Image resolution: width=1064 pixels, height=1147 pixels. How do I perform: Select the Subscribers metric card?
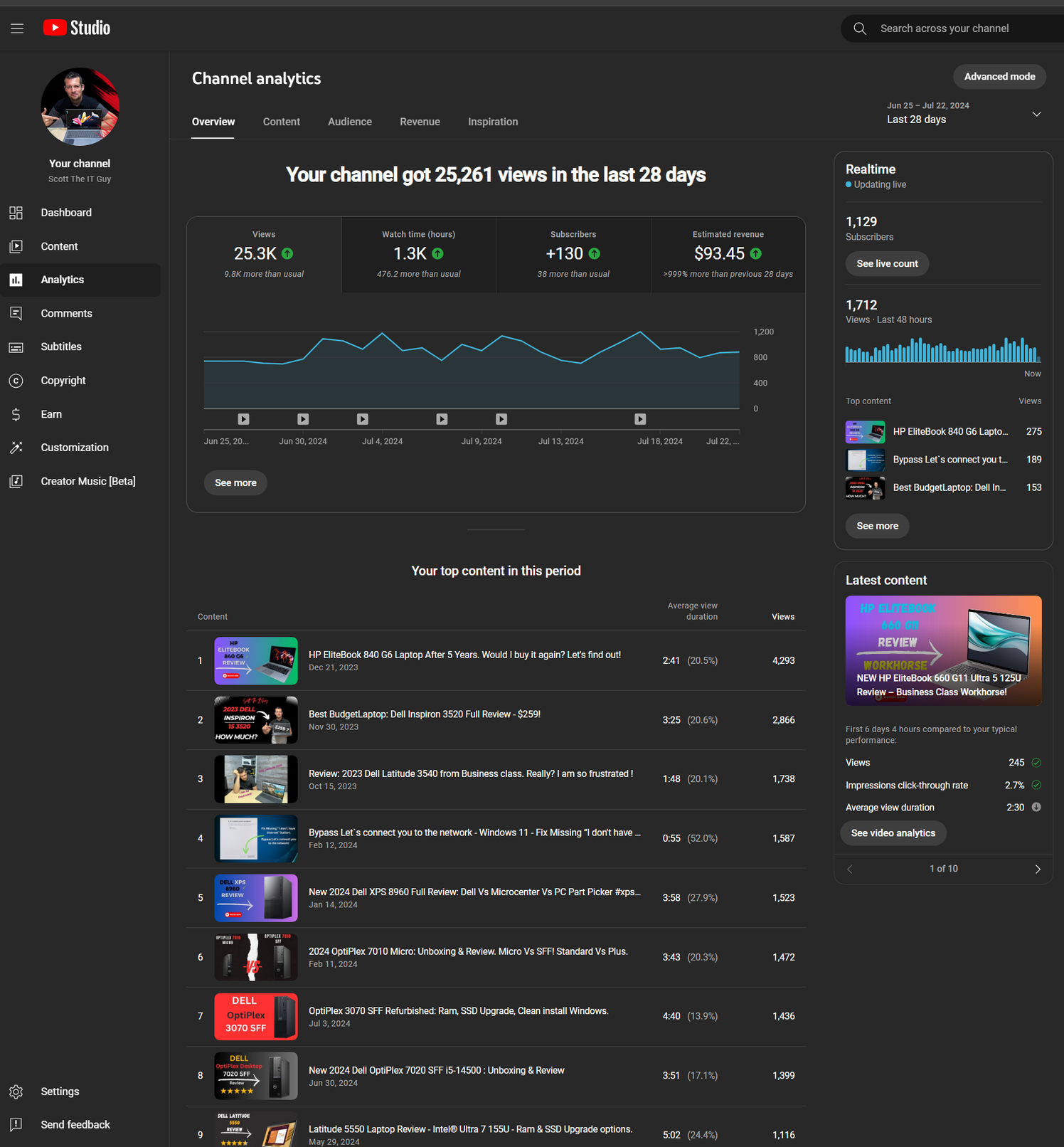(x=573, y=255)
